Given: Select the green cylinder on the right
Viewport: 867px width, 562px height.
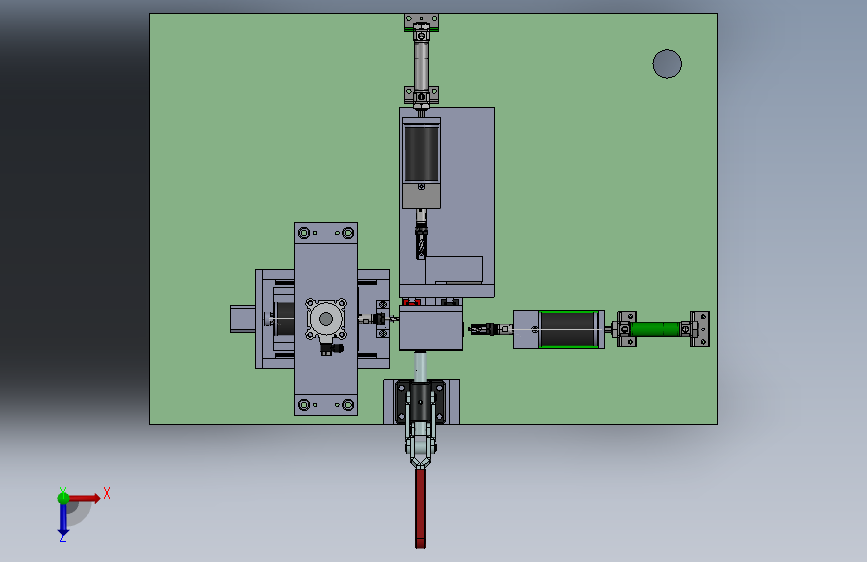Looking at the screenshot, I should (x=655, y=329).
